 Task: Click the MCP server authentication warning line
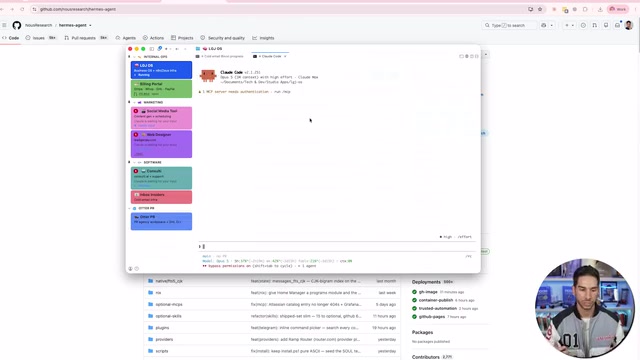pos(244,92)
